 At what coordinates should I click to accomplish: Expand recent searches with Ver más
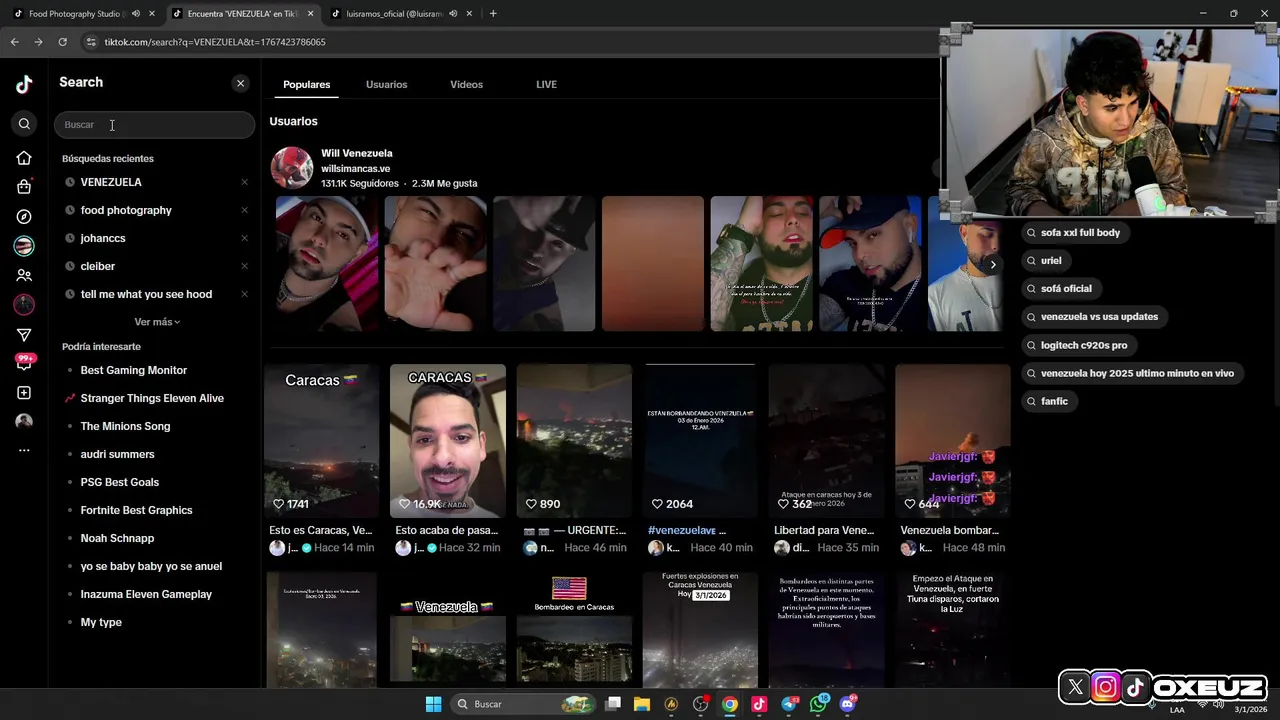coord(157,322)
